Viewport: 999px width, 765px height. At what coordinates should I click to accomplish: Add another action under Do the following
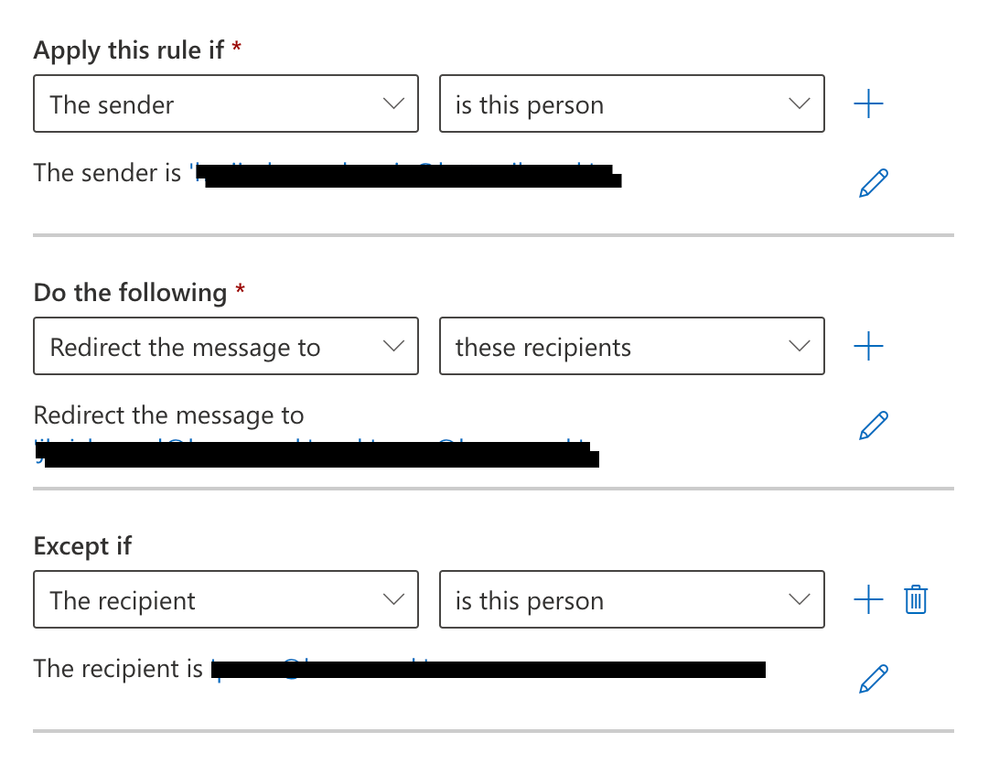click(x=868, y=346)
